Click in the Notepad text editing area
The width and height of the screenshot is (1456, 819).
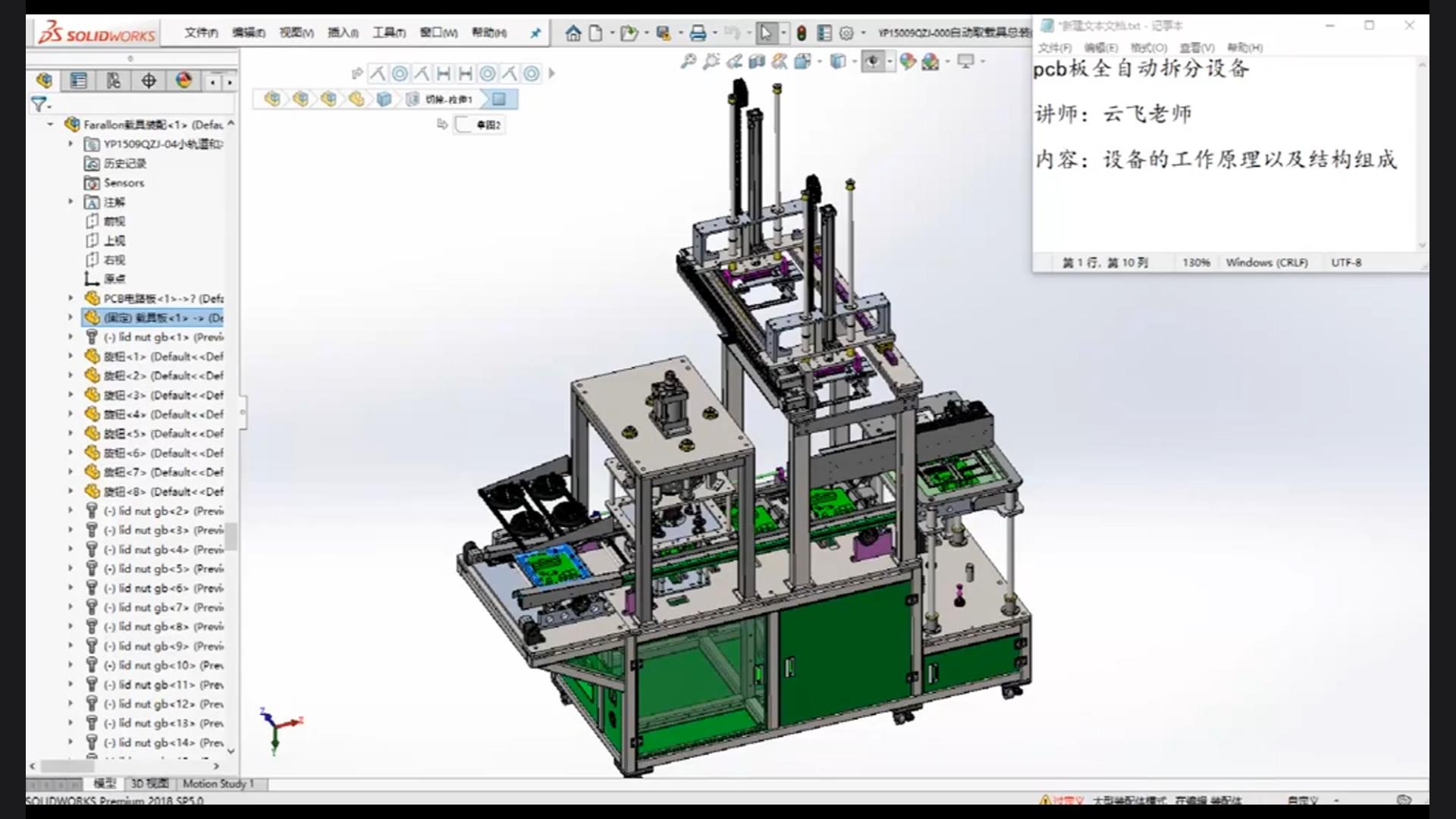pos(1223,153)
